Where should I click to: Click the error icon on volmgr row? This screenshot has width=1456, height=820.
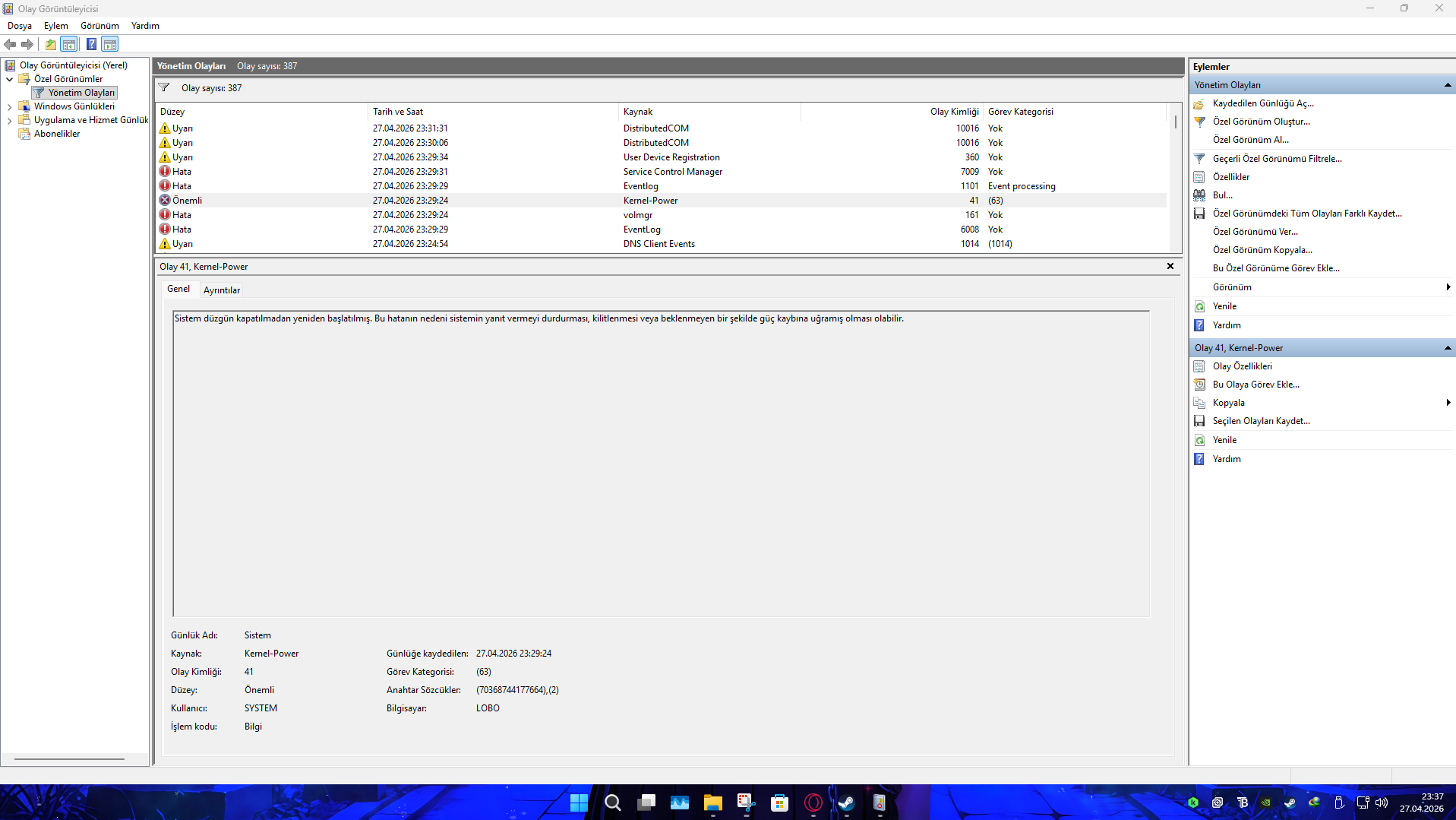point(165,215)
